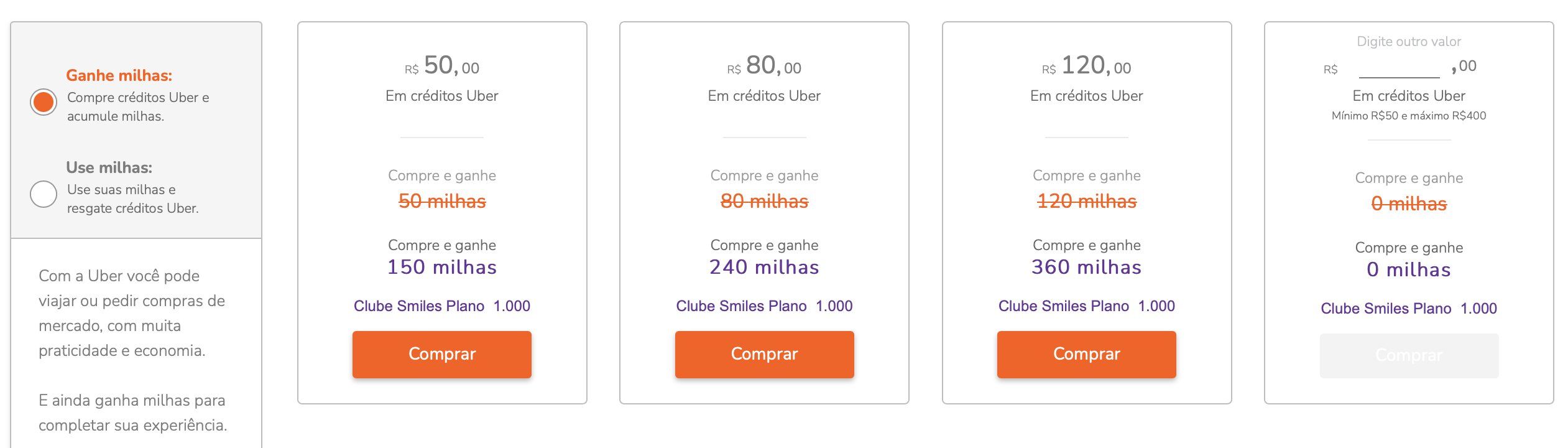Select the Use milhas radio button
Image resolution: width=1568 pixels, height=448 pixels.
tap(44, 194)
